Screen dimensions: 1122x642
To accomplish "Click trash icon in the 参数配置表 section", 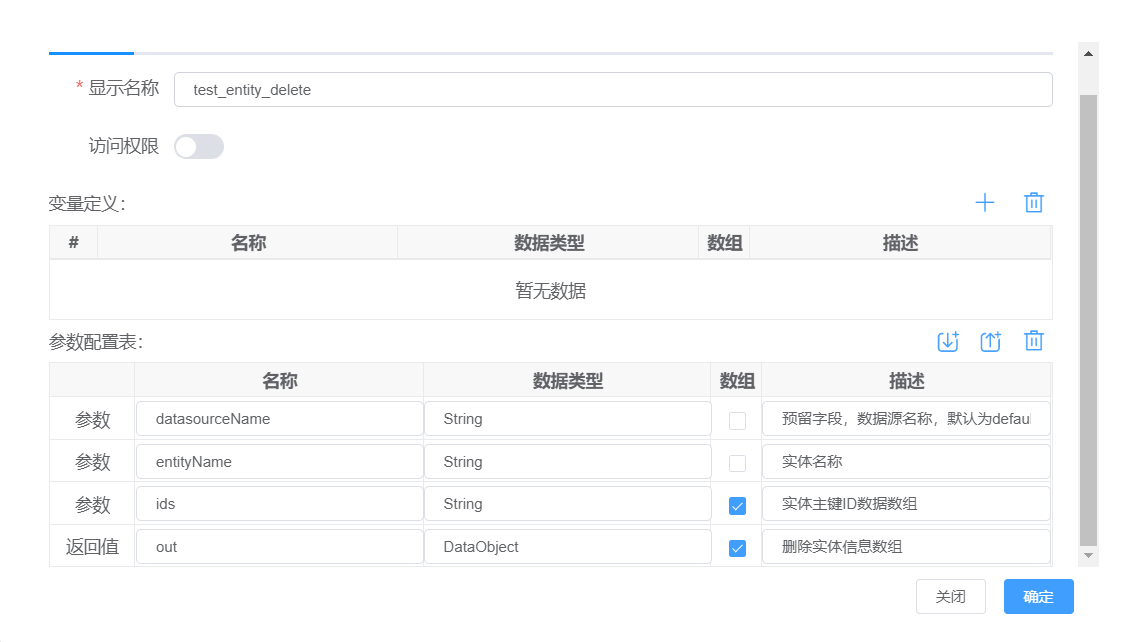I will point(1034,341).
